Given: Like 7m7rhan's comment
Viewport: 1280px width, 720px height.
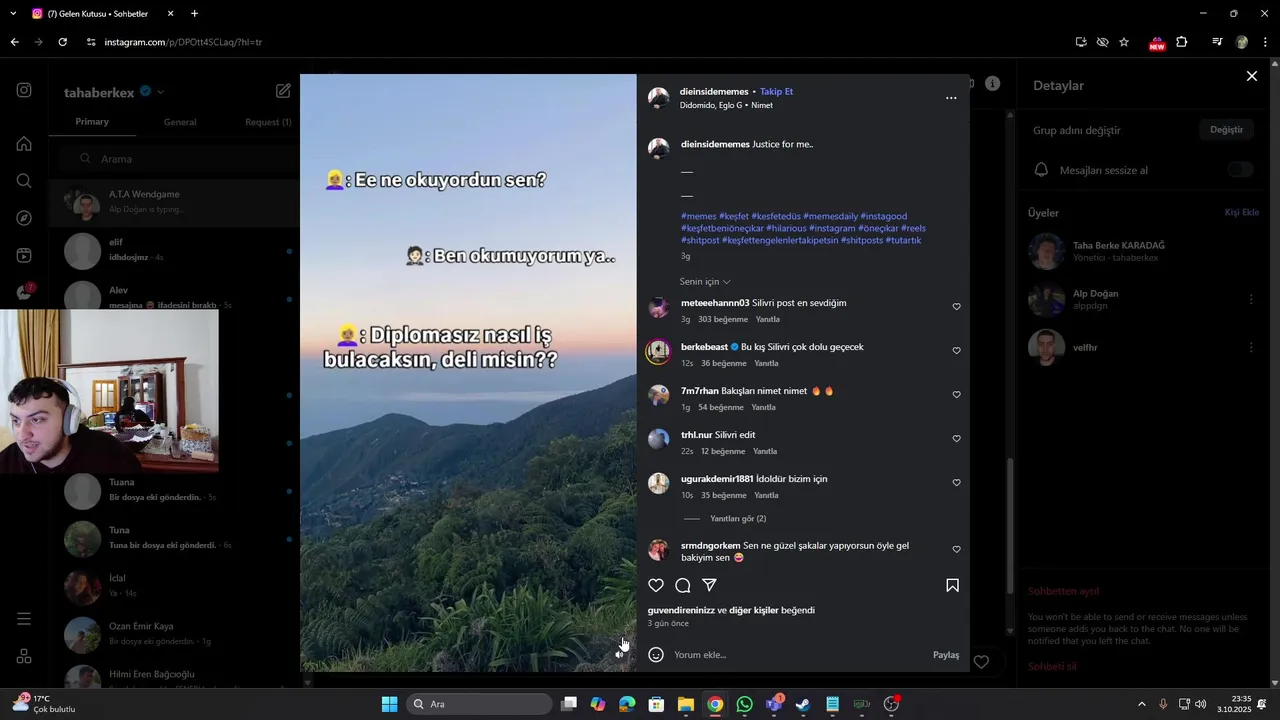Looking at the screenshot, I should click(956, 395).
